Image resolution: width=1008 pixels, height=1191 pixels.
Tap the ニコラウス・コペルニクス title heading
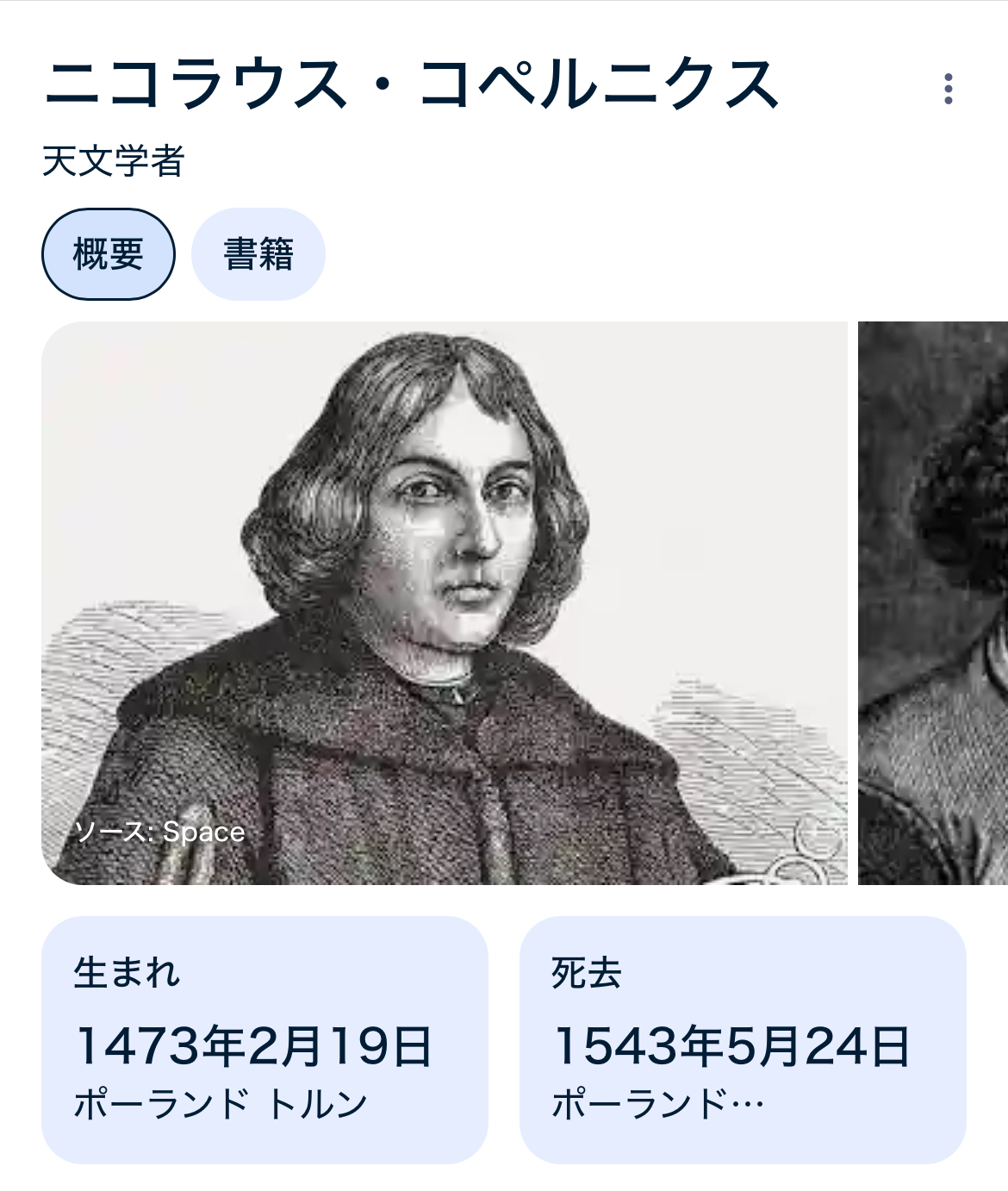pyautogui.click(x=412, y=84)
